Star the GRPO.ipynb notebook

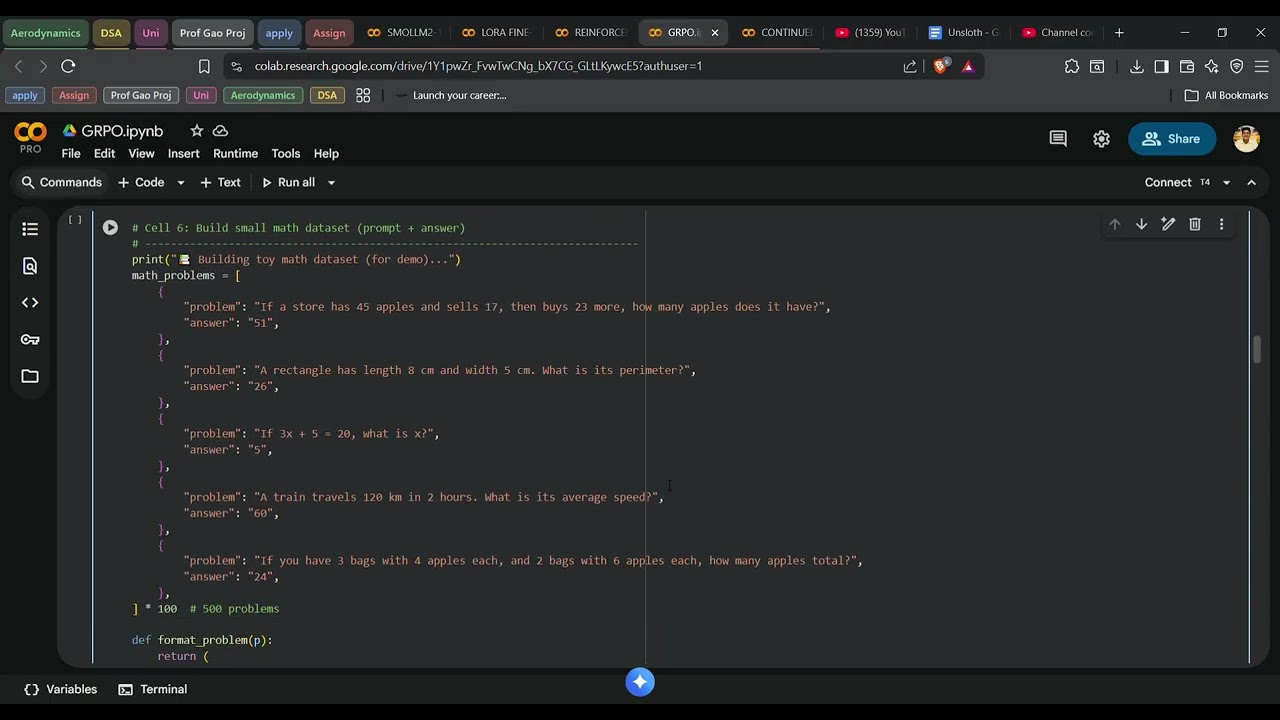tap(197, 131)
